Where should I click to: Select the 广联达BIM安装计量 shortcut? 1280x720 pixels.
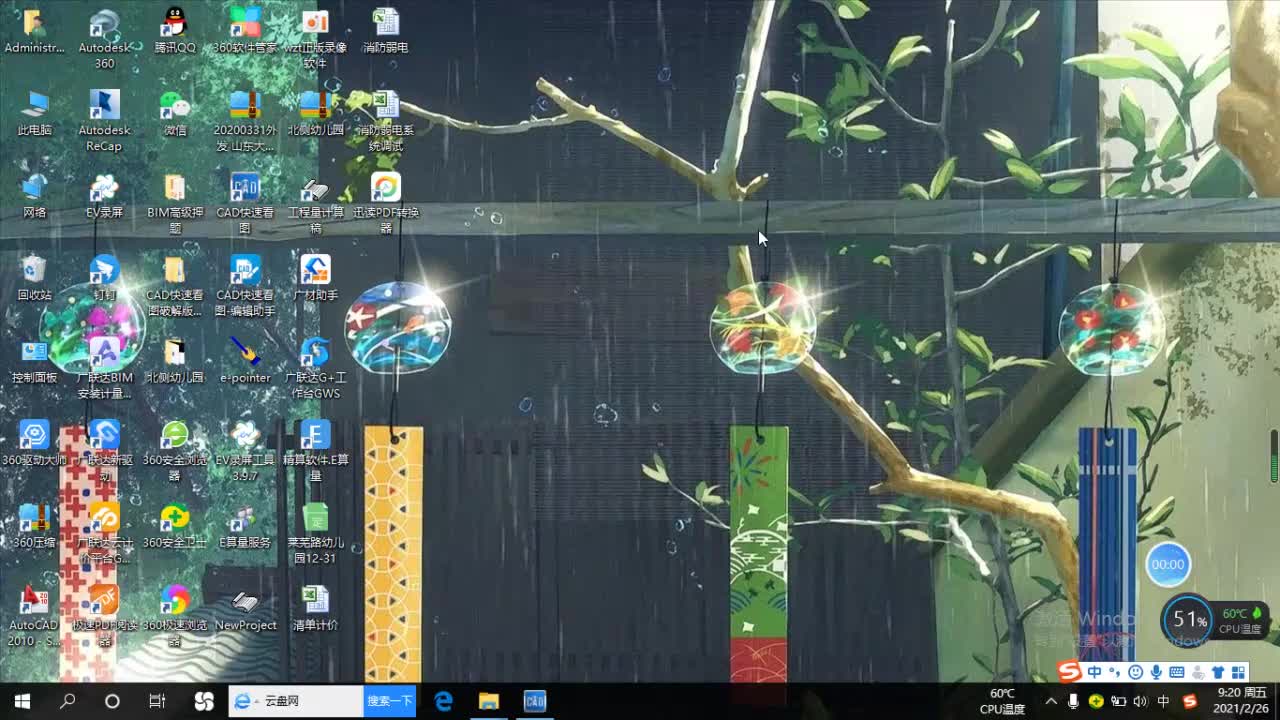(104, 368)
